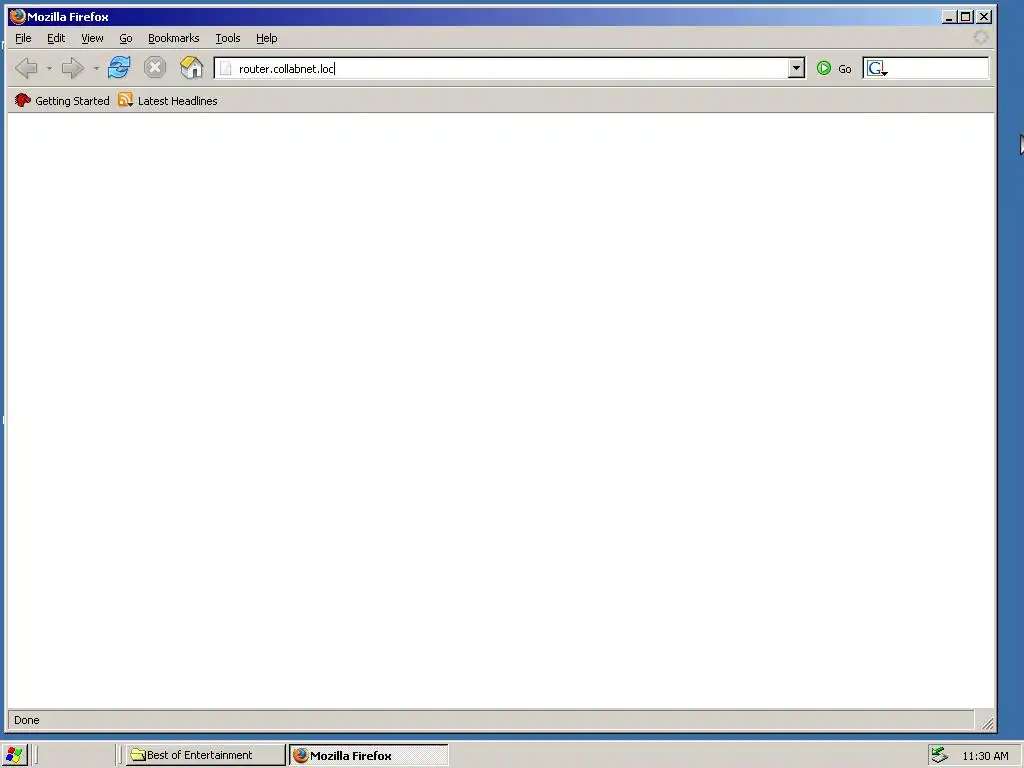Click the Done status bar text

pos(27,720)
